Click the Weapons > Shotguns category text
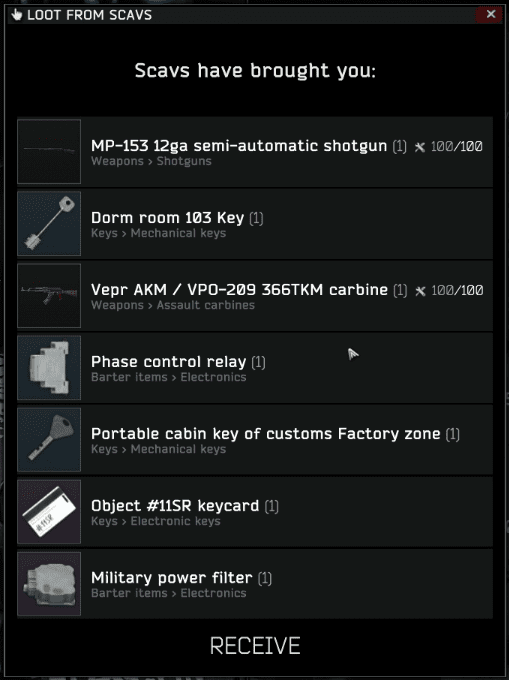509x680 pixels. tap(151, 161)
